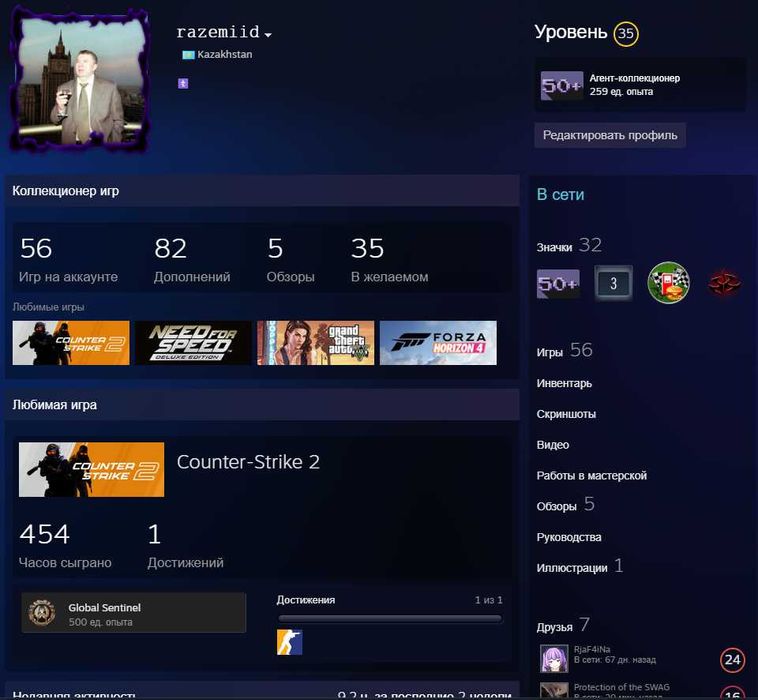Open the Агент-коллекционер featured badge icon
Viewport: 758px width, 700px height.
pyautogui.click(x=561, y=86)
